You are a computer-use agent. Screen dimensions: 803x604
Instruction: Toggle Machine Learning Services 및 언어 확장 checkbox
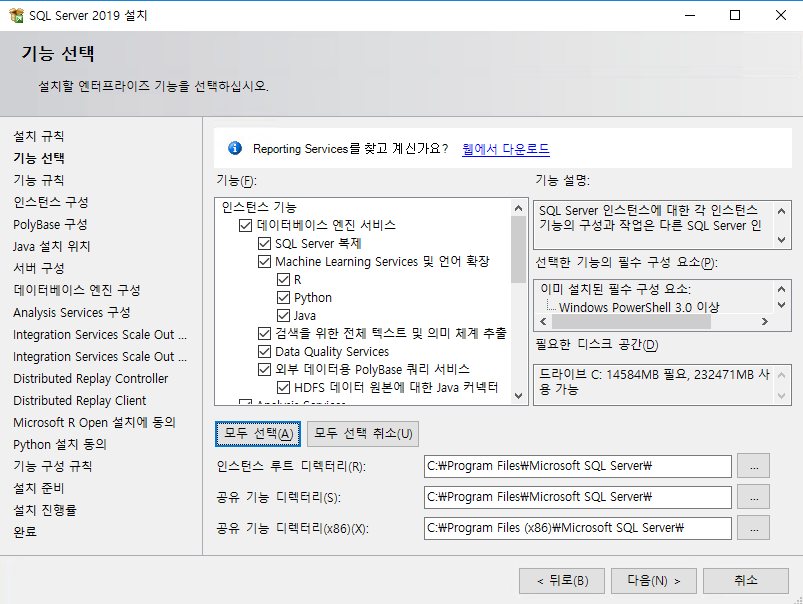pos(264,261)
